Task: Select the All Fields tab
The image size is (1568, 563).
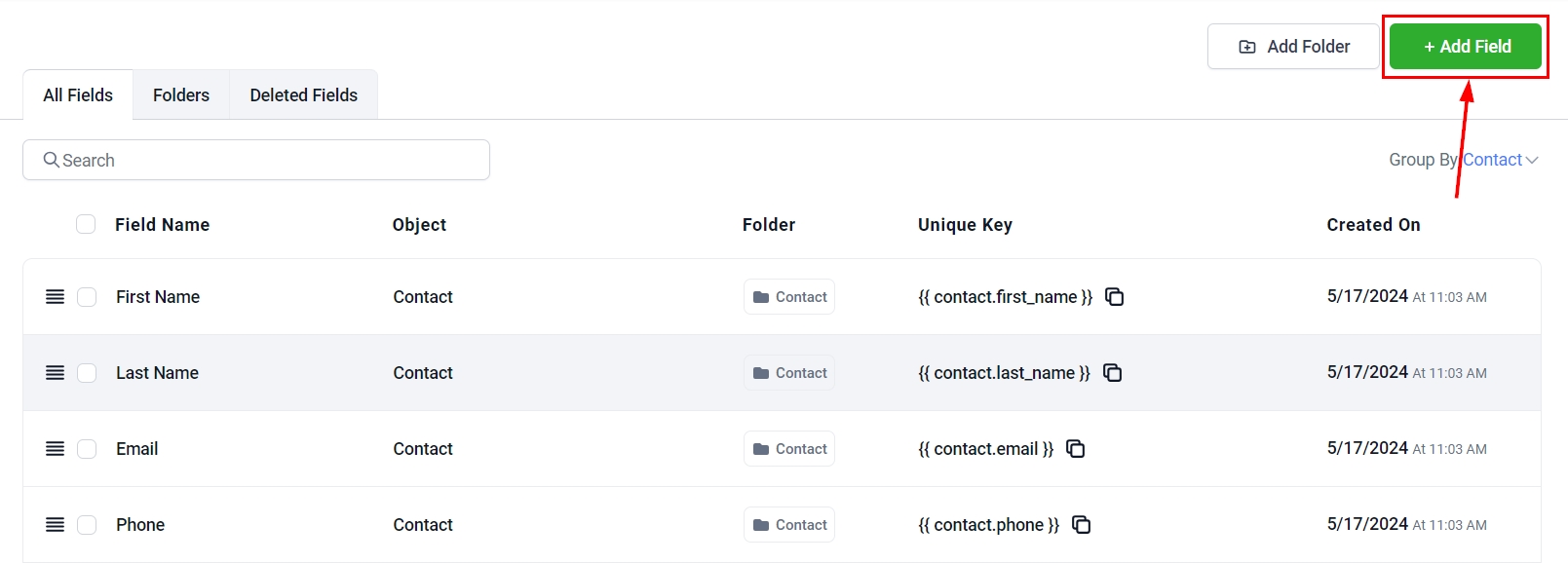Action: click(78, 95)
